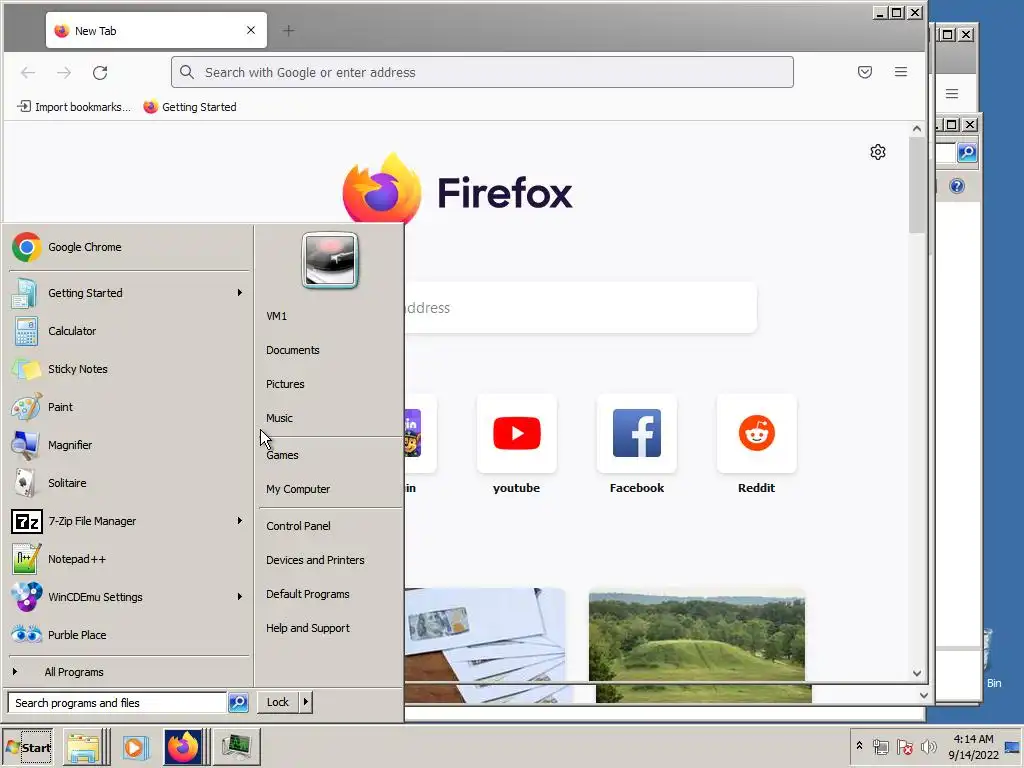
Task: Open the Lock options arrow
Action: tap(306, 702)
